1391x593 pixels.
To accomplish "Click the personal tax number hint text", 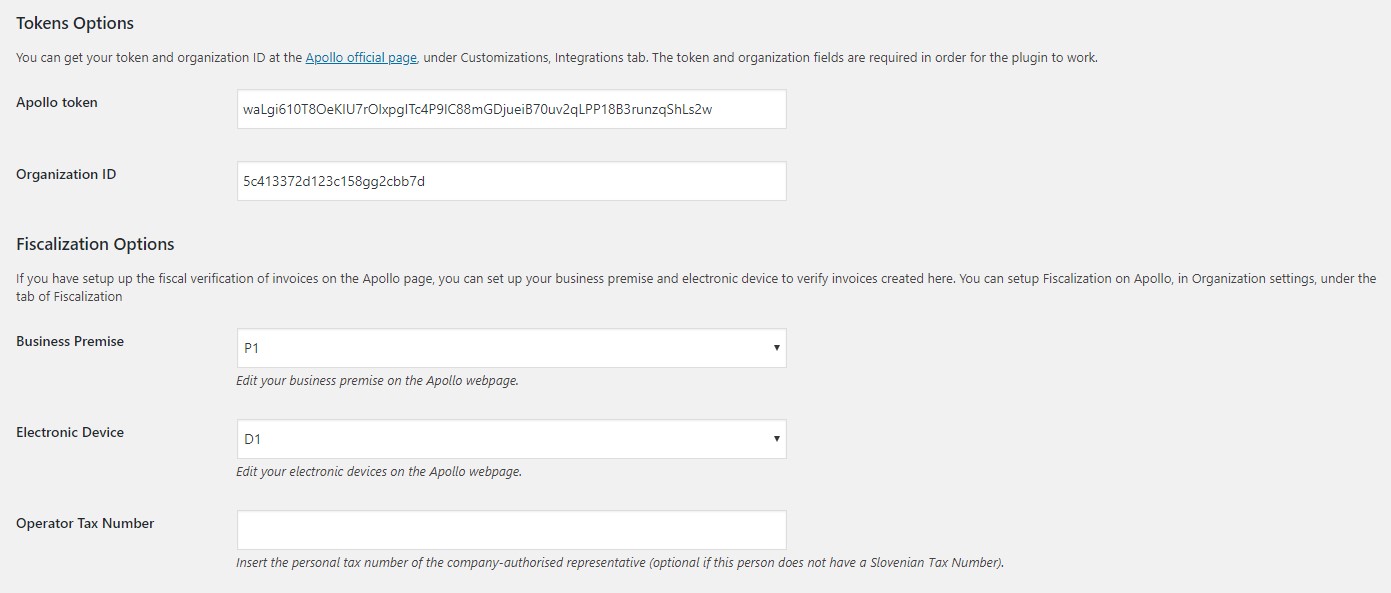I will point(620,563).
